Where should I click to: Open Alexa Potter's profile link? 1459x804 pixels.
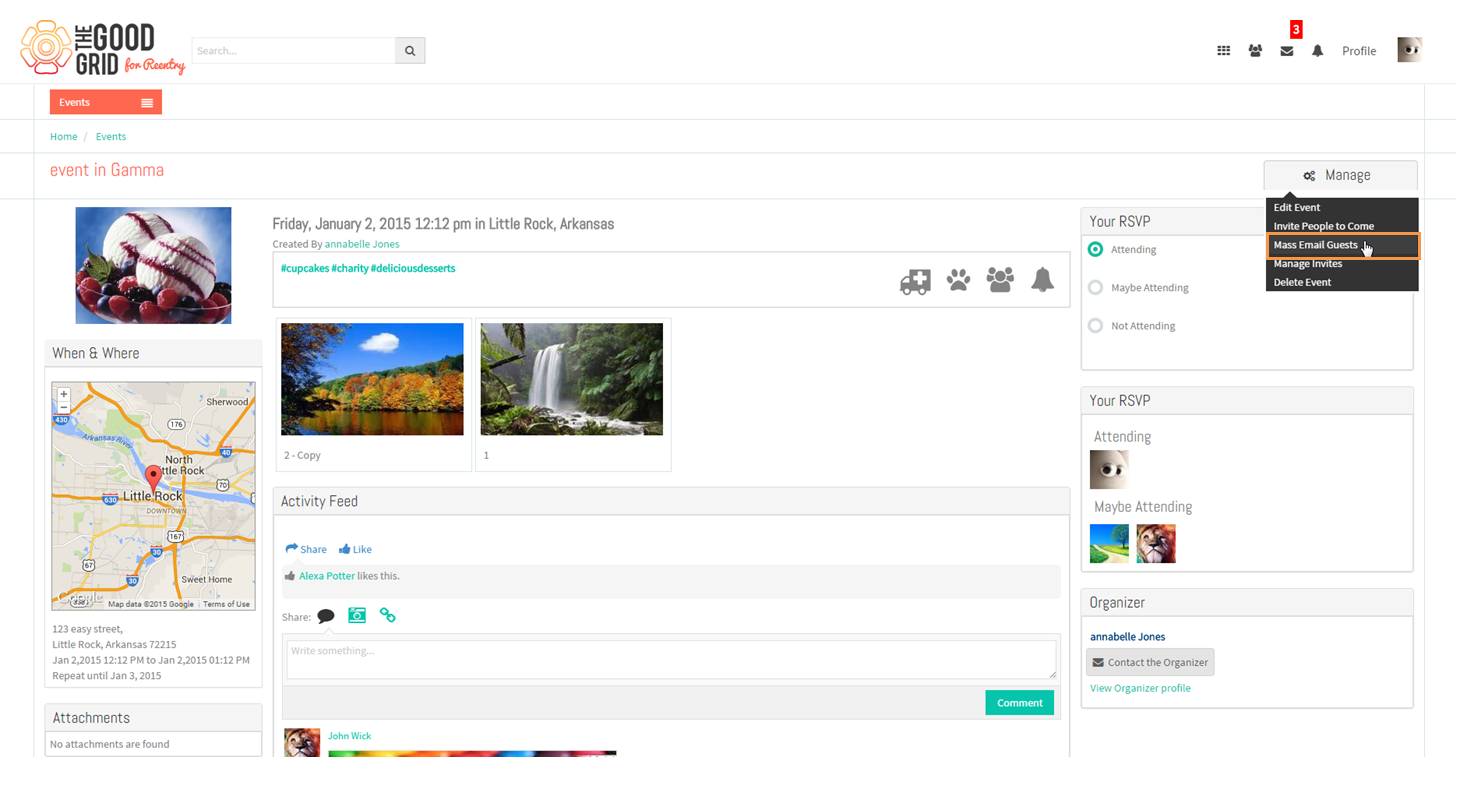tap(327, 576)
